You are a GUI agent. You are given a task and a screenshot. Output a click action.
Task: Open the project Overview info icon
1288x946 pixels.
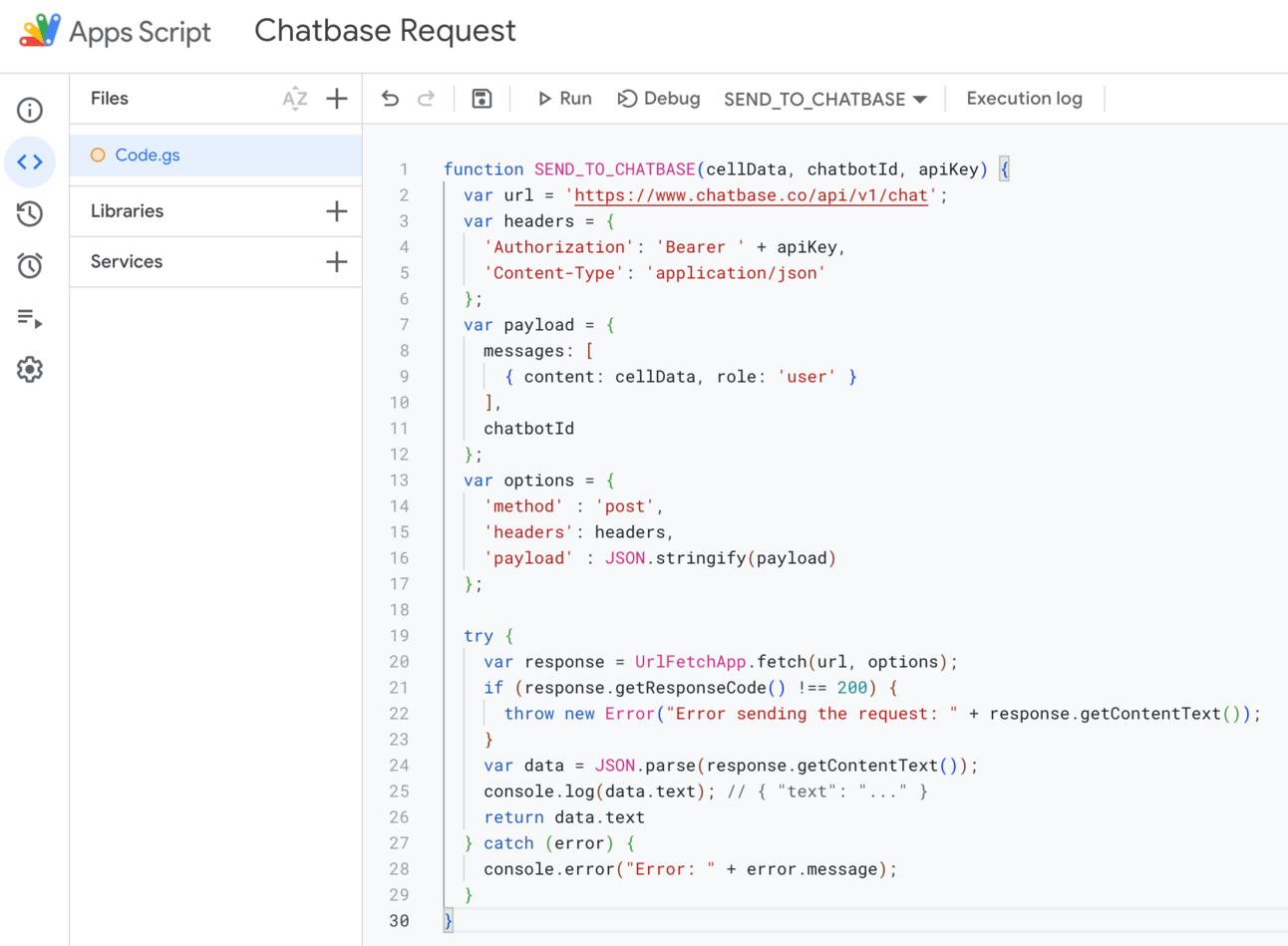click(30, 110)
